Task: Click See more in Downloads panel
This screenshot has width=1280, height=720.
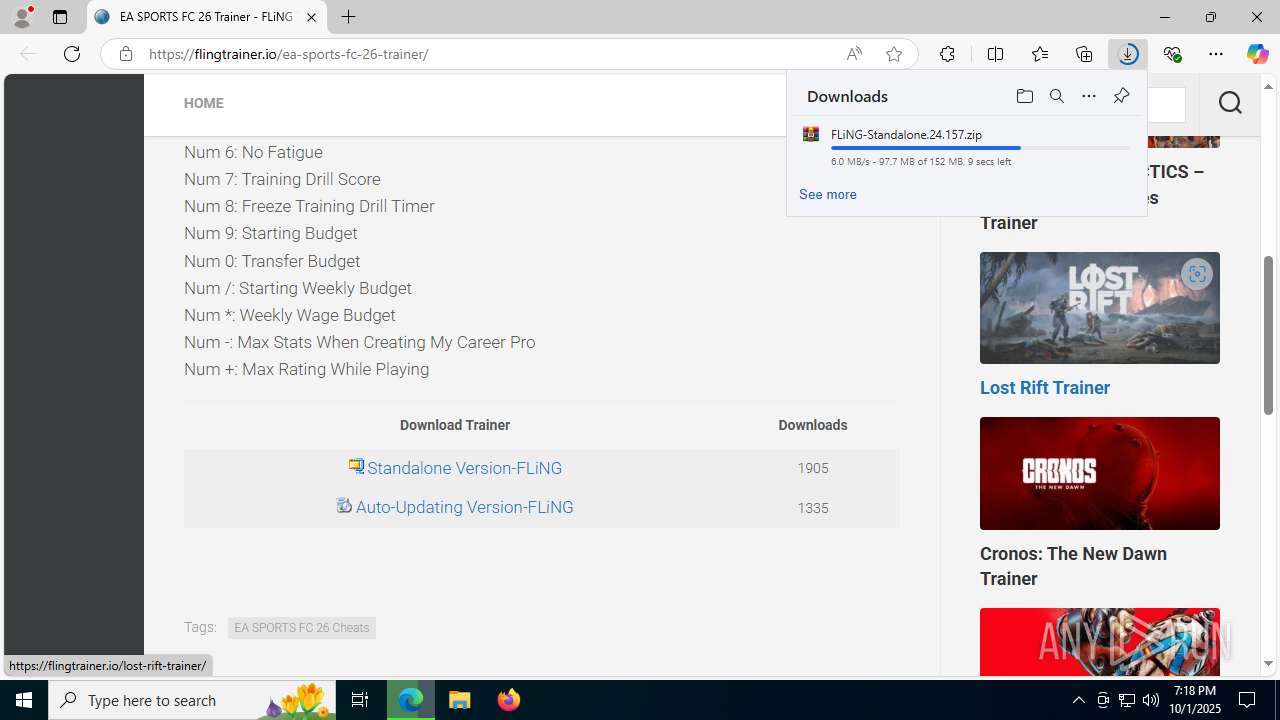Action: click(x=827, y=194)
